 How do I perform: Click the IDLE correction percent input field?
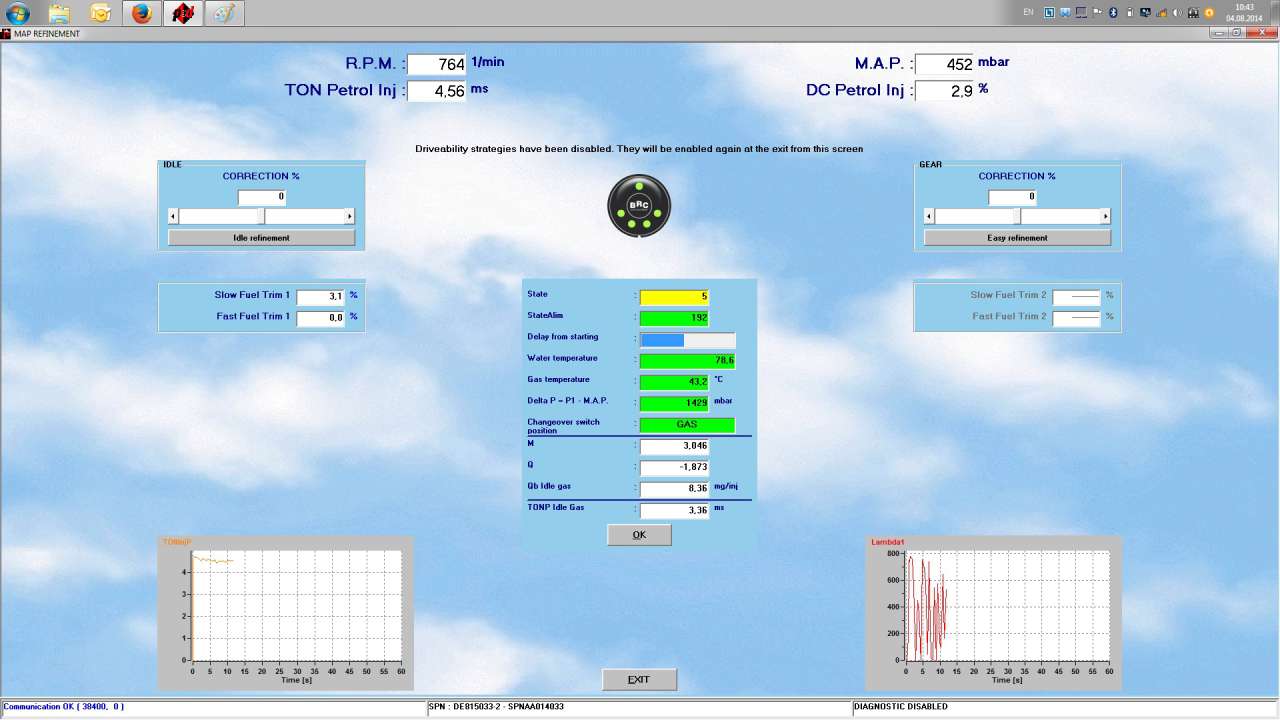262,197
